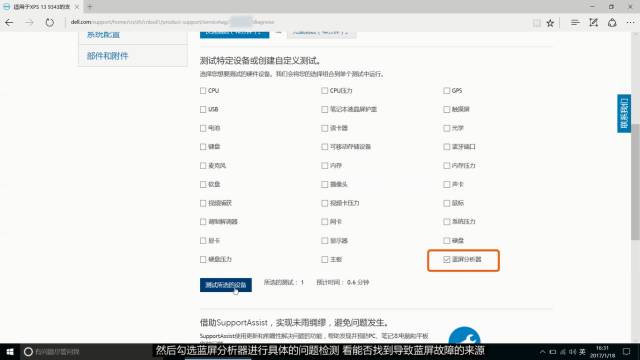This screenshot has width=640, height=360.
Task: Select the 麦克风 microphone checkbox
Action: pos(203,165)
